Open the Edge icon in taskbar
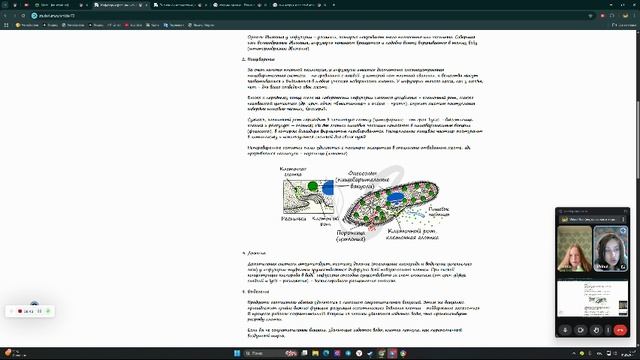This screenshot has height=360, width=640. [x=326, y=353]
